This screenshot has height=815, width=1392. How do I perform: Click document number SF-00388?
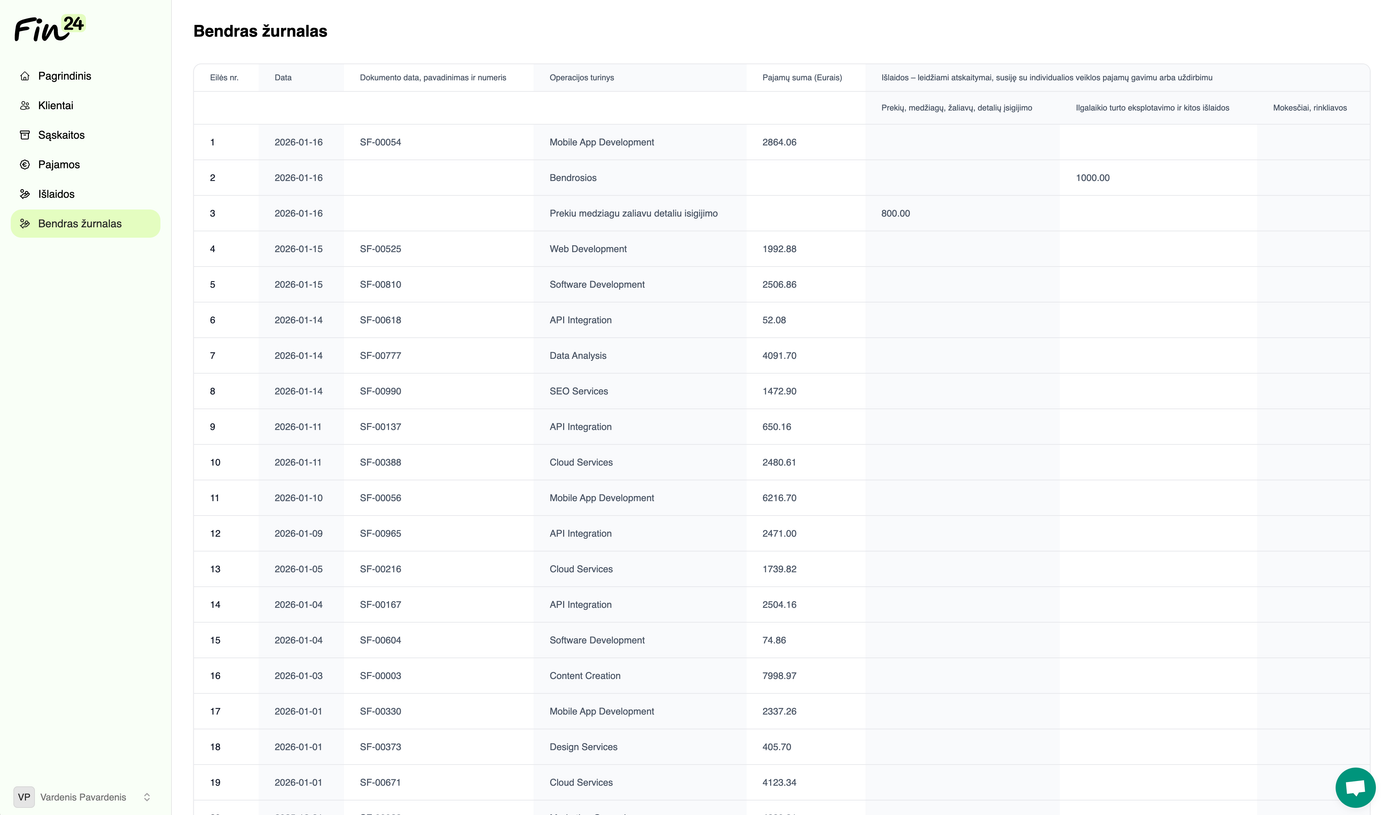[x=380, y=462]
